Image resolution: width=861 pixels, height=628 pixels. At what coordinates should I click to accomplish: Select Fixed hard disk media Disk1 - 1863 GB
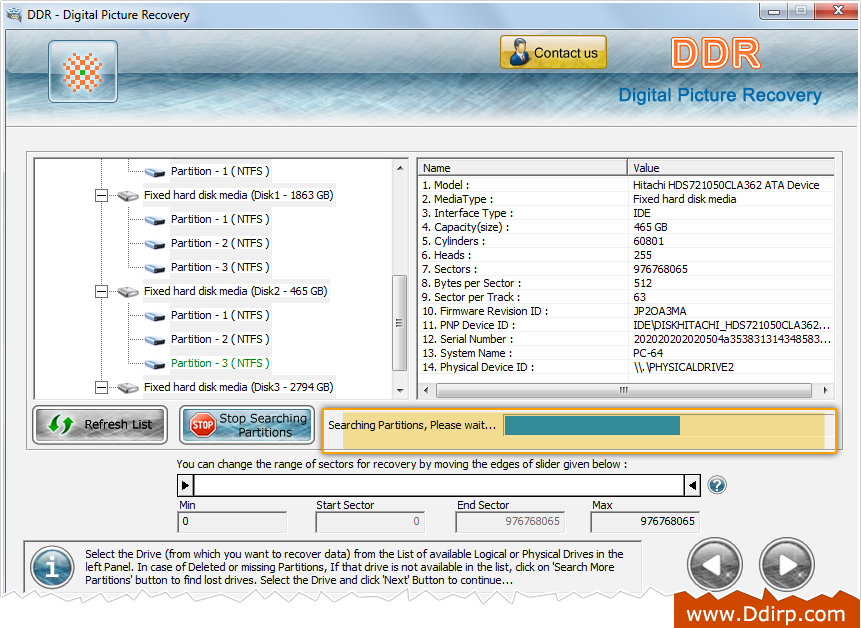(x=239, y=195)
